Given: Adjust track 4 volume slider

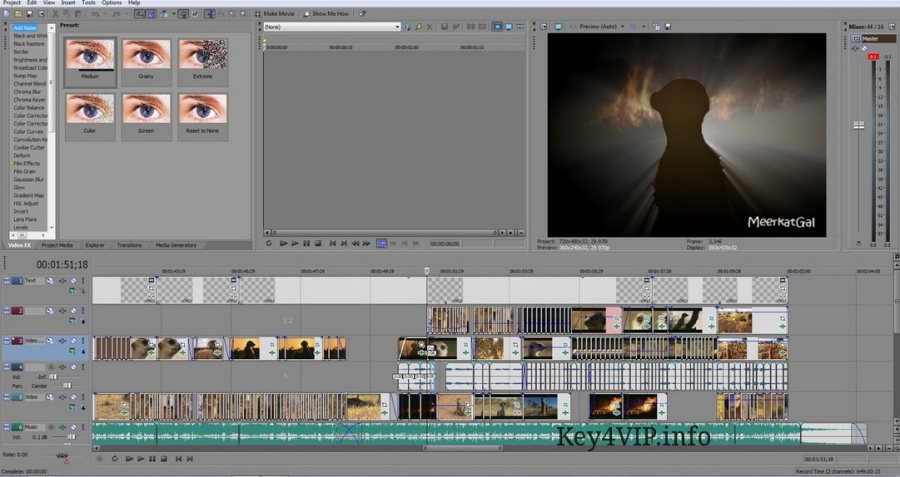Looking at the screenshot, I should click(x=53, y=377).
